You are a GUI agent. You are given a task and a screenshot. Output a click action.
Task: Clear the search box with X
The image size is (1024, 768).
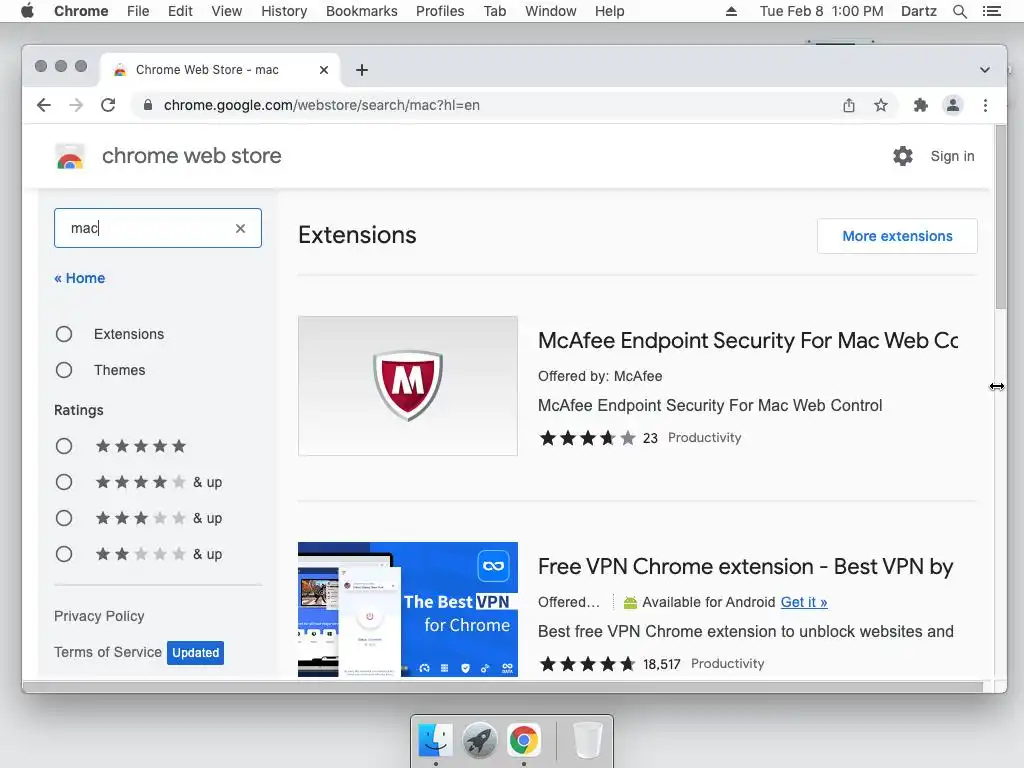click(x=240, y=228)
